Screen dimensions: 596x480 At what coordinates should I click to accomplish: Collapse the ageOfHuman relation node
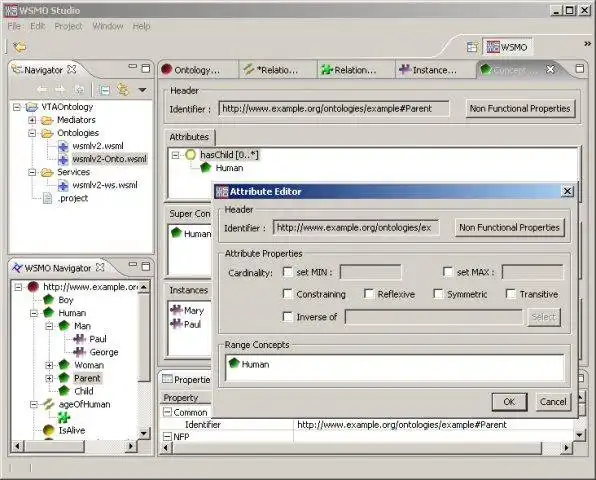pos(34,404)
